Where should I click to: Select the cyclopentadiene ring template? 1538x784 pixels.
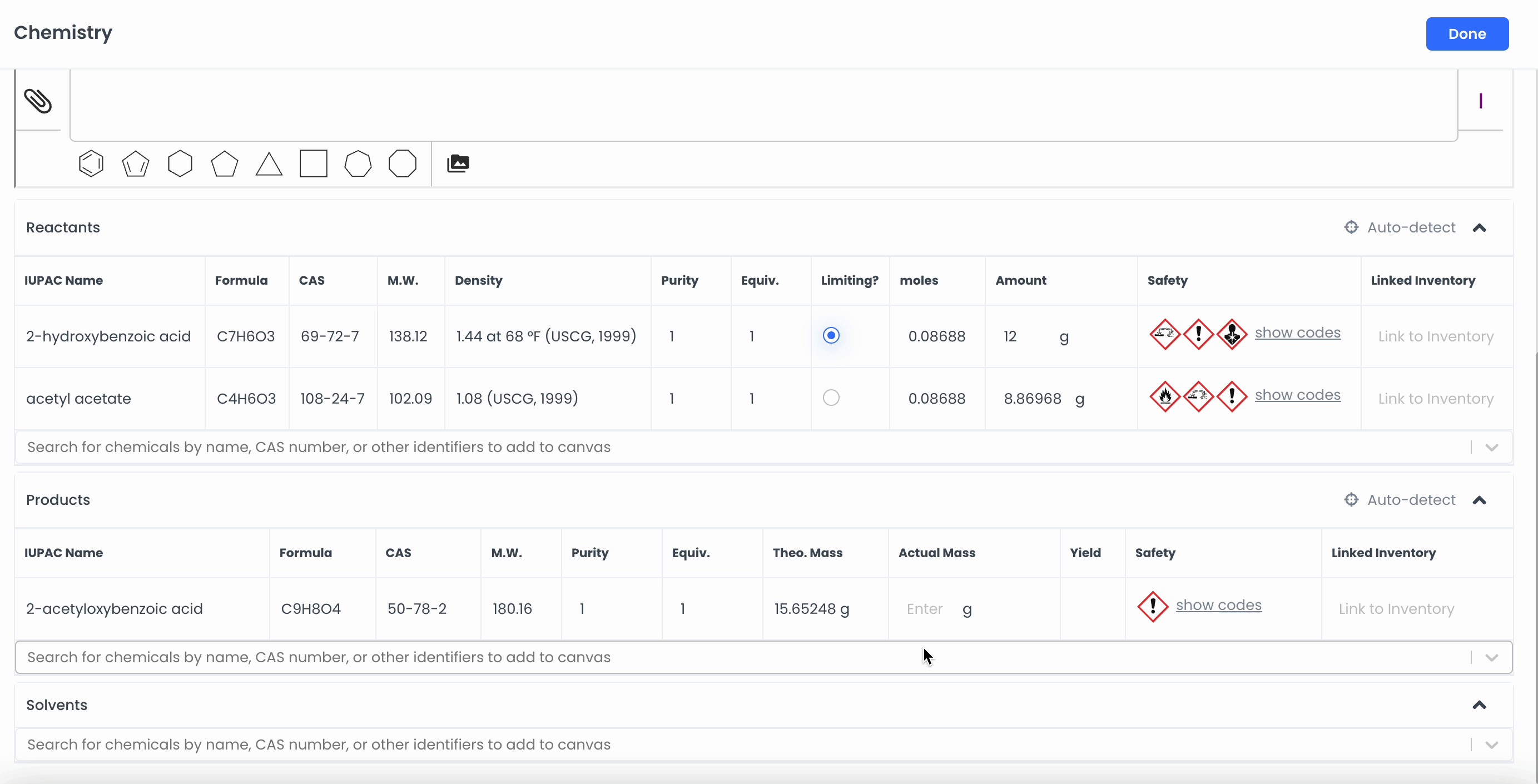click(136, 163)
